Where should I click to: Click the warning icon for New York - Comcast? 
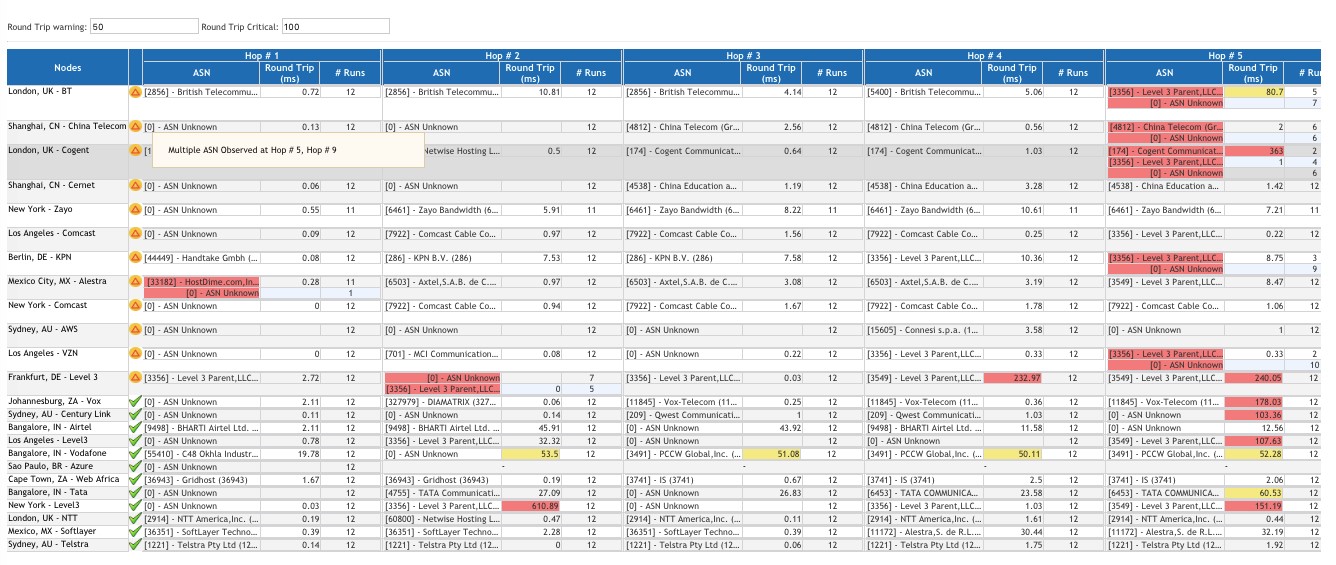pos(135,306)
